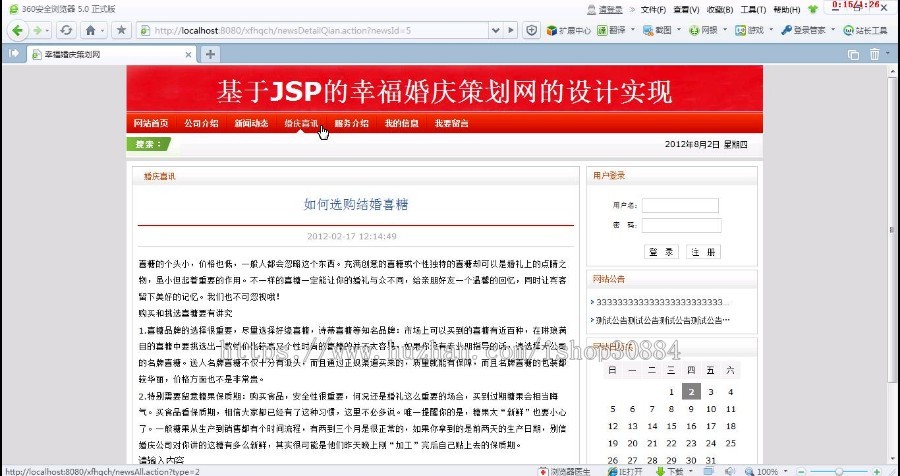Expand the 登录管家 dropdown arrow
The image size is (900, 476).
[x=833, y=30]
